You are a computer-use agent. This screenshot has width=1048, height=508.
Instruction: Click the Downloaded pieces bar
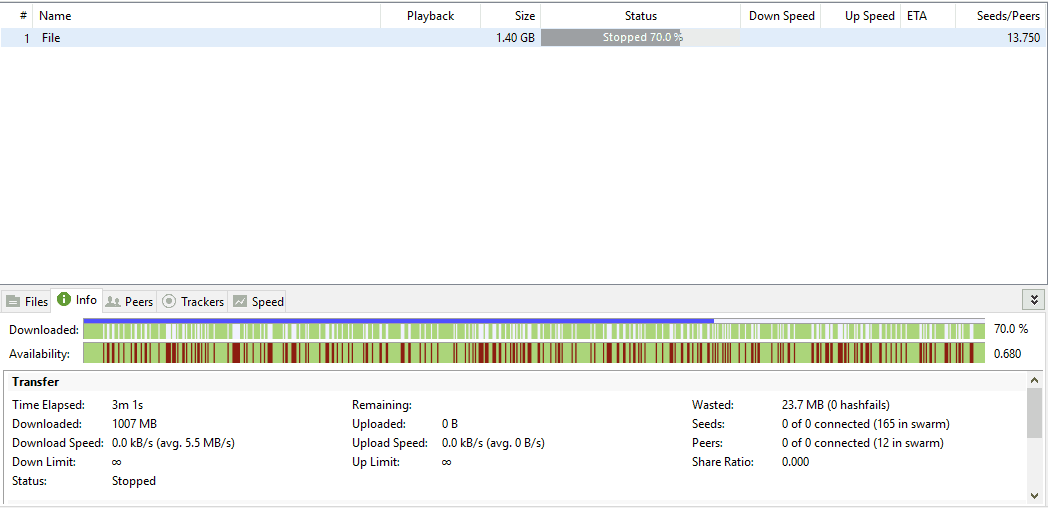point(534,329)
